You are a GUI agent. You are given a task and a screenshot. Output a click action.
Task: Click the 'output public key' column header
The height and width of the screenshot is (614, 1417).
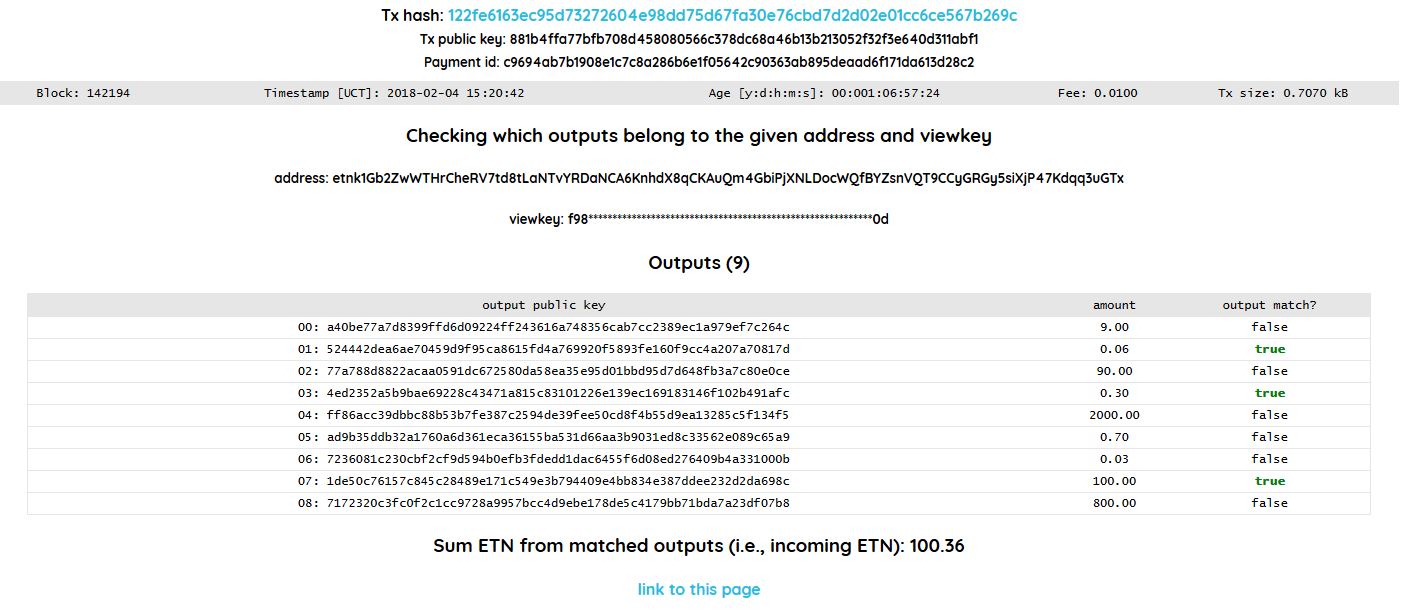pyautogui.click(x=543, y=305)
